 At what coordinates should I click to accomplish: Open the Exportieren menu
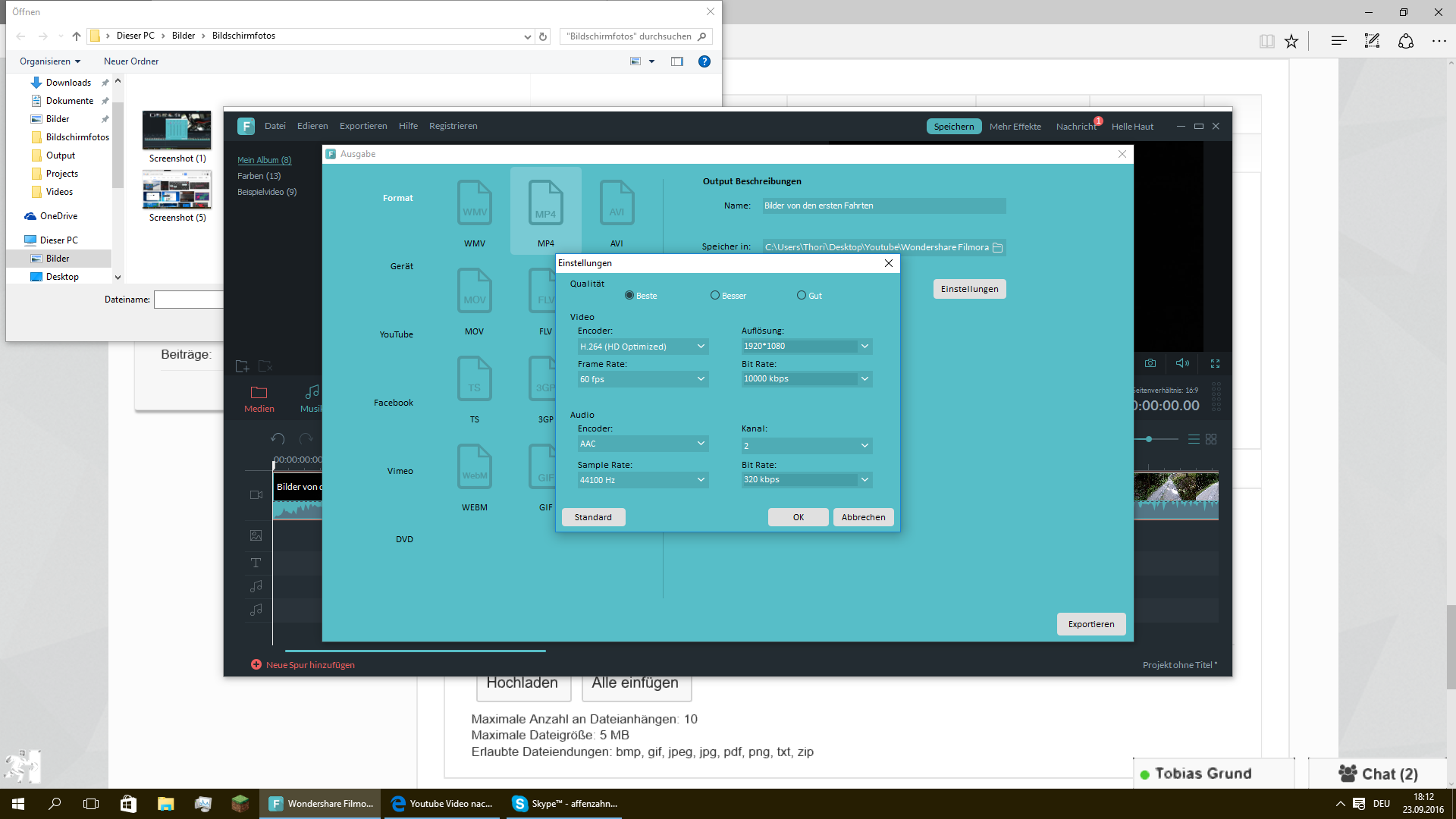click(362, 126)
